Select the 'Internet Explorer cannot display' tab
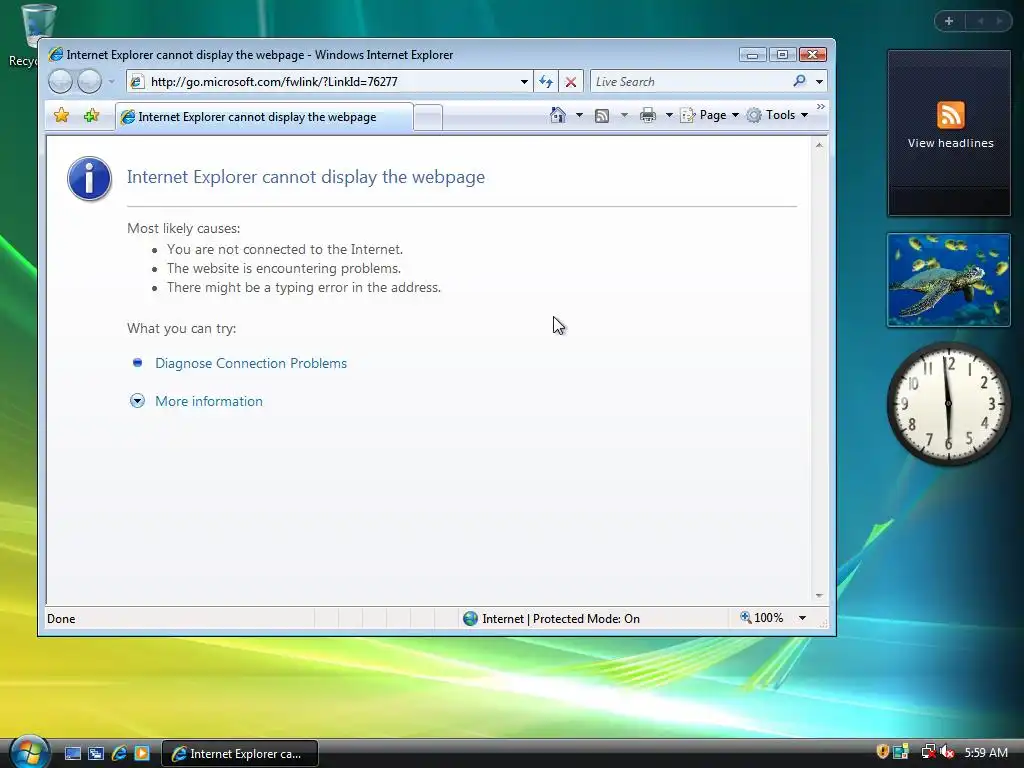The width and height of the screenshot is (1024, 768). point(264,117)
